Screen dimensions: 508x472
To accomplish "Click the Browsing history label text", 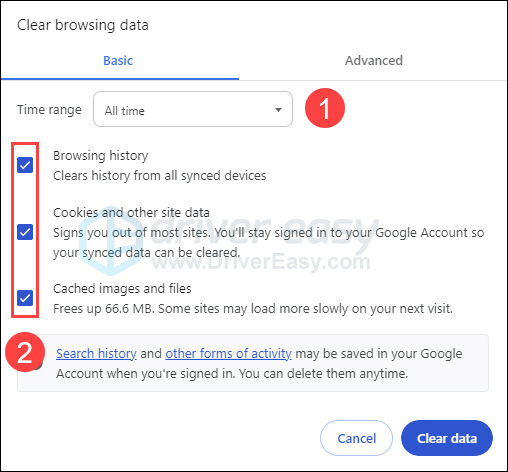I will pyautogui.click(x=101, y=156).
